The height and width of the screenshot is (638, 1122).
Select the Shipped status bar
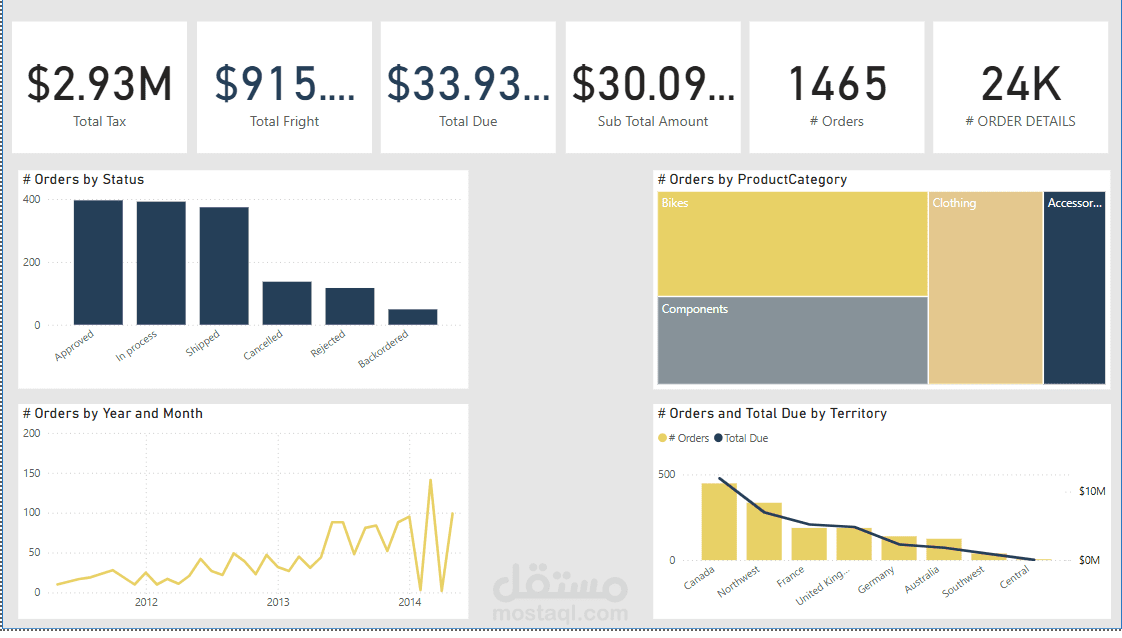coord(224,266)
